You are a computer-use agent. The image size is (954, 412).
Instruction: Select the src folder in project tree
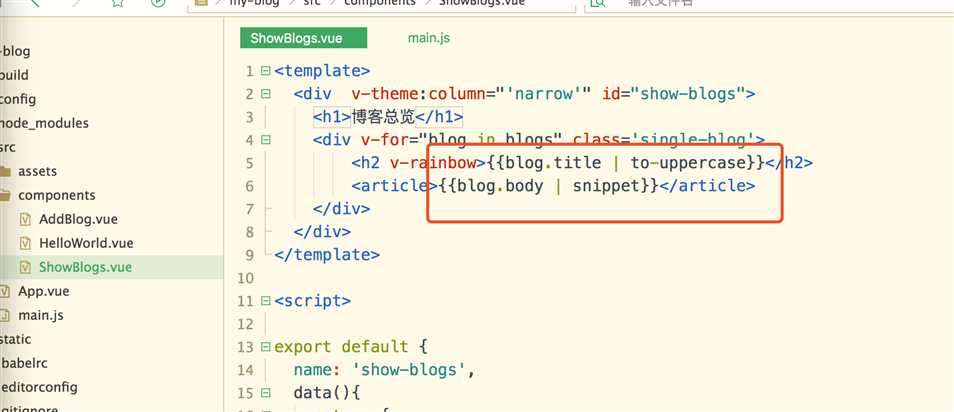click(x=8, y=147)
